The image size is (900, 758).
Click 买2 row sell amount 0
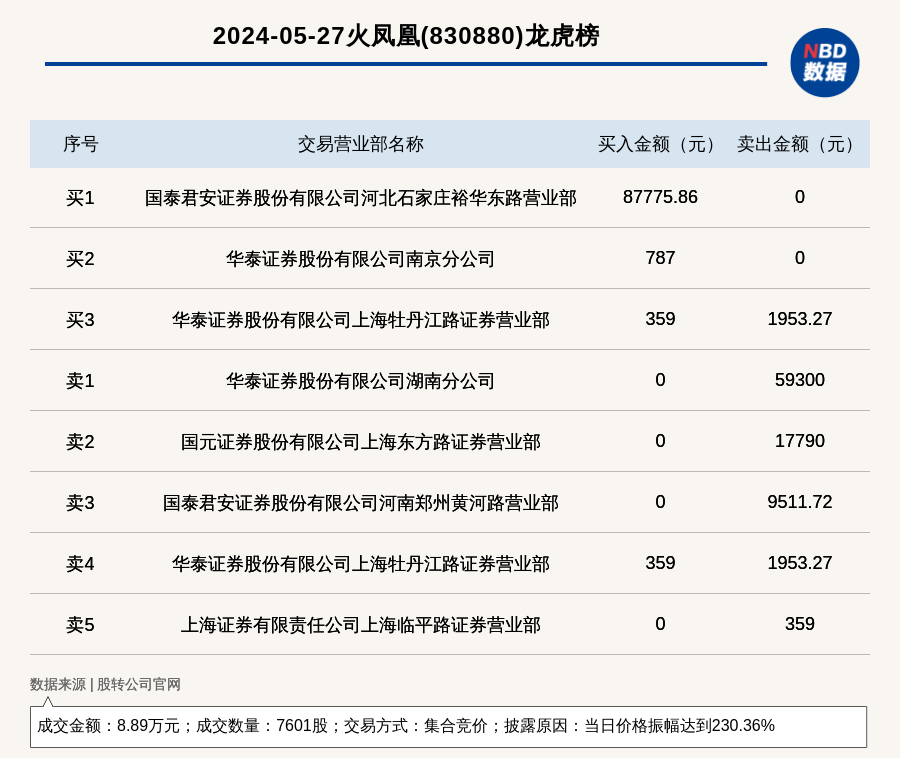coord(800,258)
